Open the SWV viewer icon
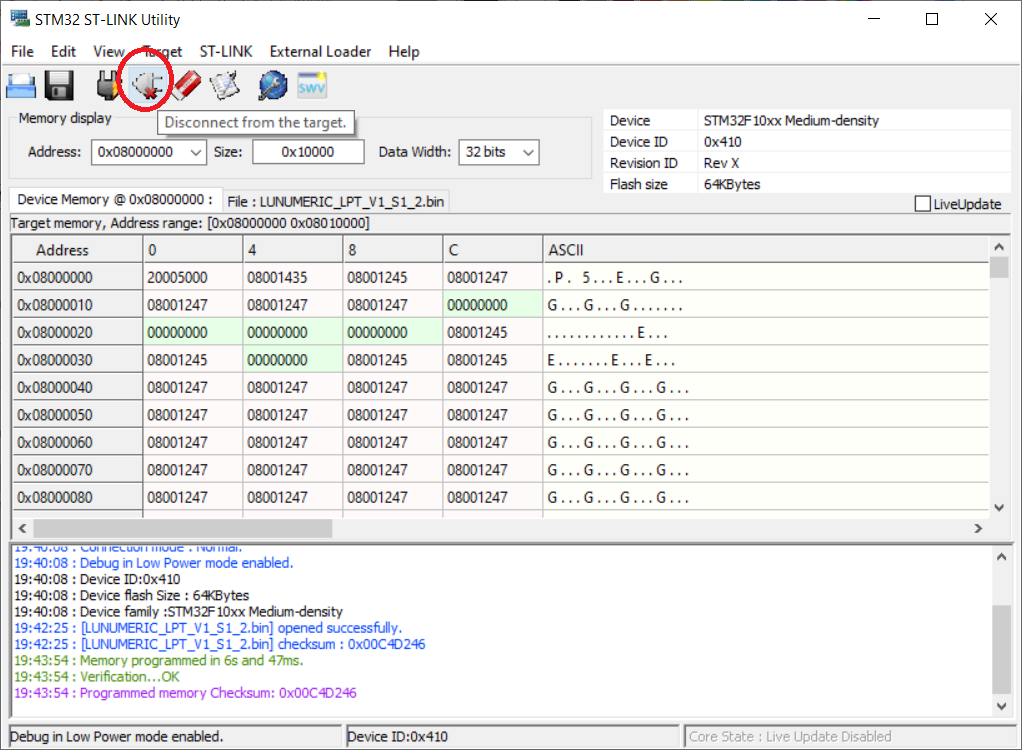The width and height of the screenshot is (1022, 750). coord(312,86)
